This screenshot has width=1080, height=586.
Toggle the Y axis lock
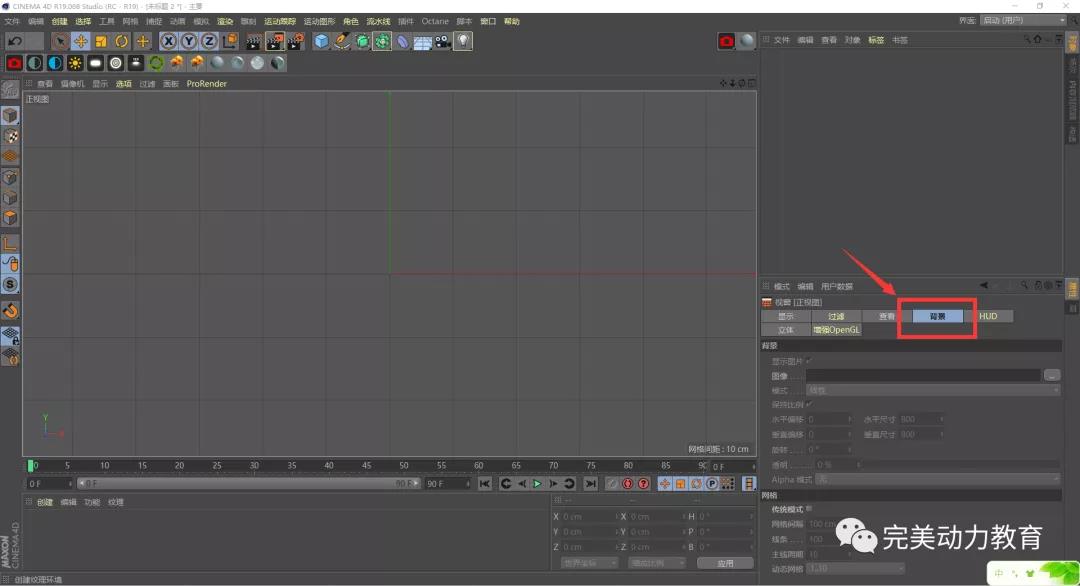pos(189,41)
